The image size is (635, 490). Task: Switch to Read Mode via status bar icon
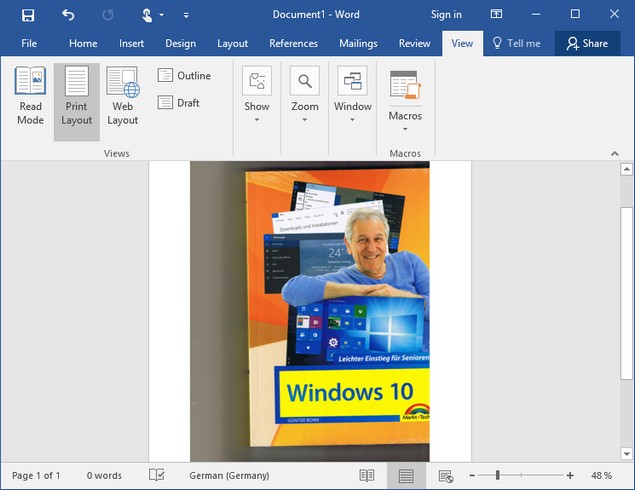367,476
